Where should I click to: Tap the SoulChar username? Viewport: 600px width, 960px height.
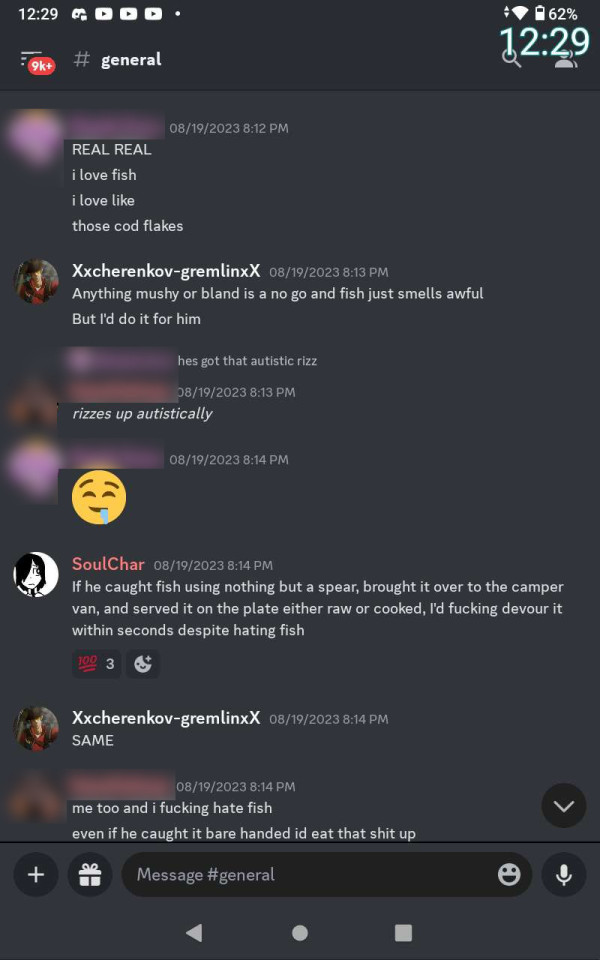(x=108, y=564)
